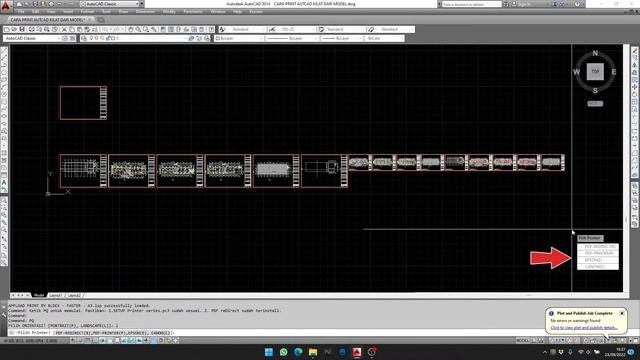Click the E compass direction on ViewCube

613,72
